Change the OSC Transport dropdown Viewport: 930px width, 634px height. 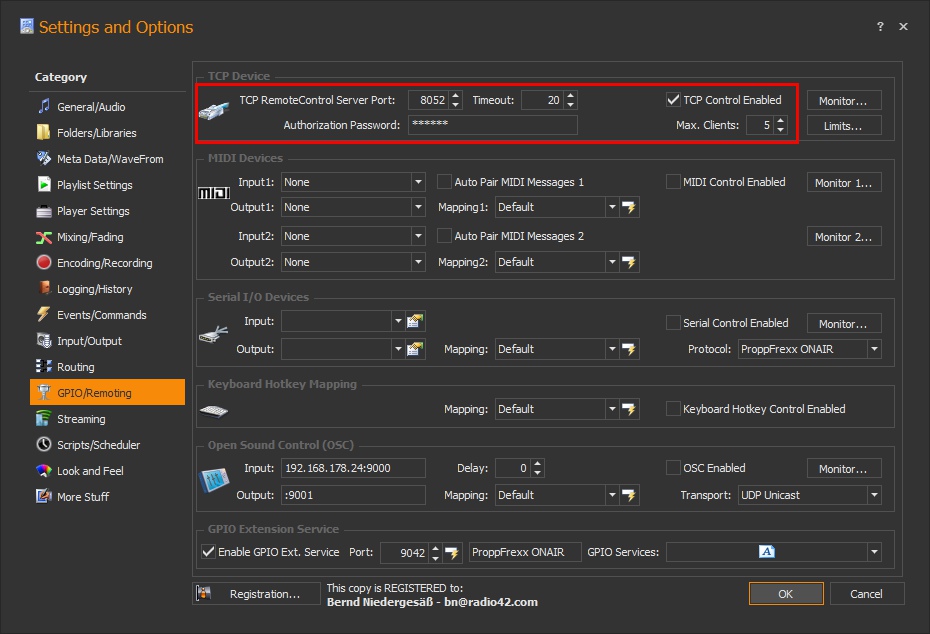click(x=873, y=494)
